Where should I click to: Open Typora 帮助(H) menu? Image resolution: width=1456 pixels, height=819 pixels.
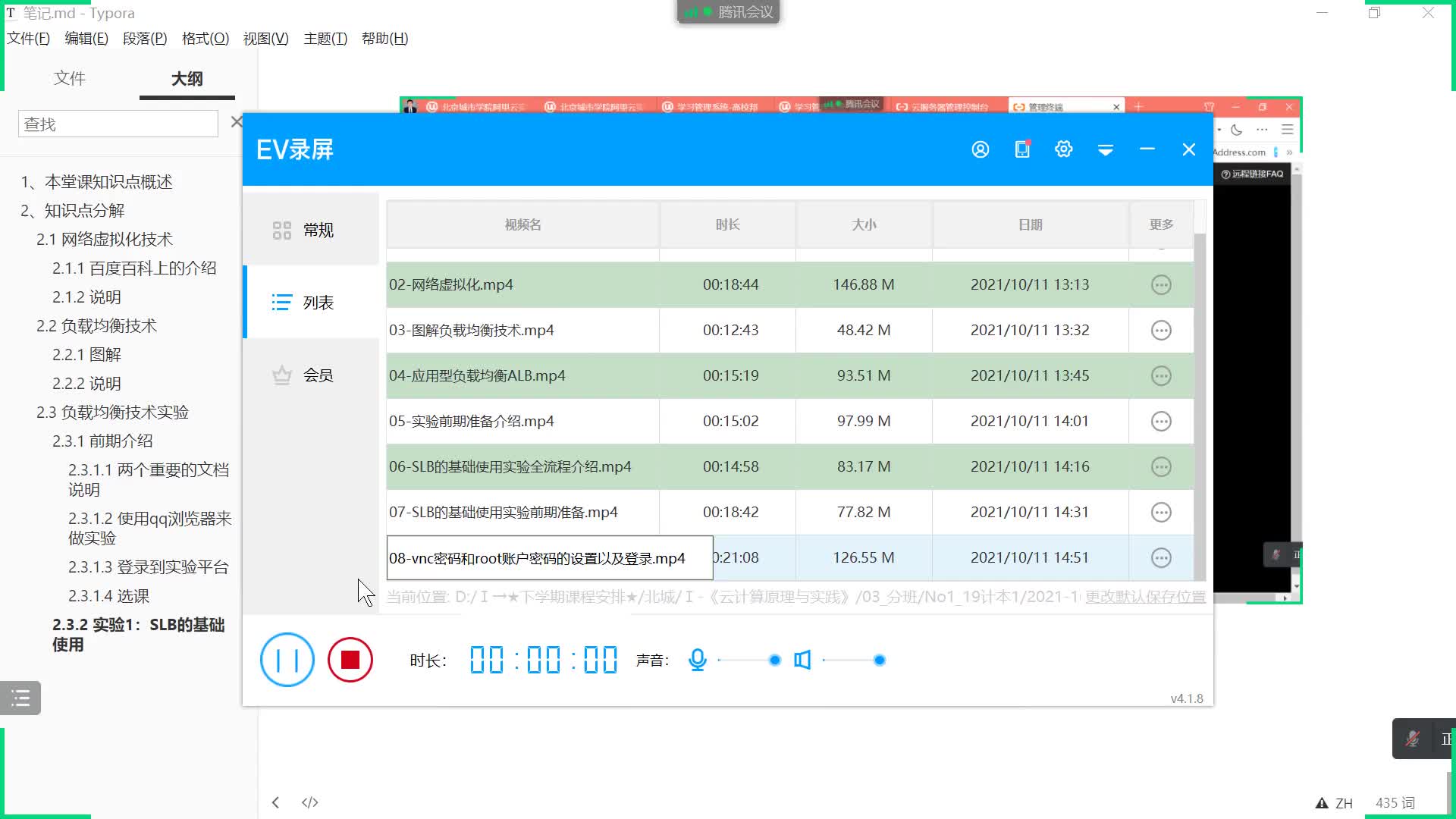click(384, 38)
